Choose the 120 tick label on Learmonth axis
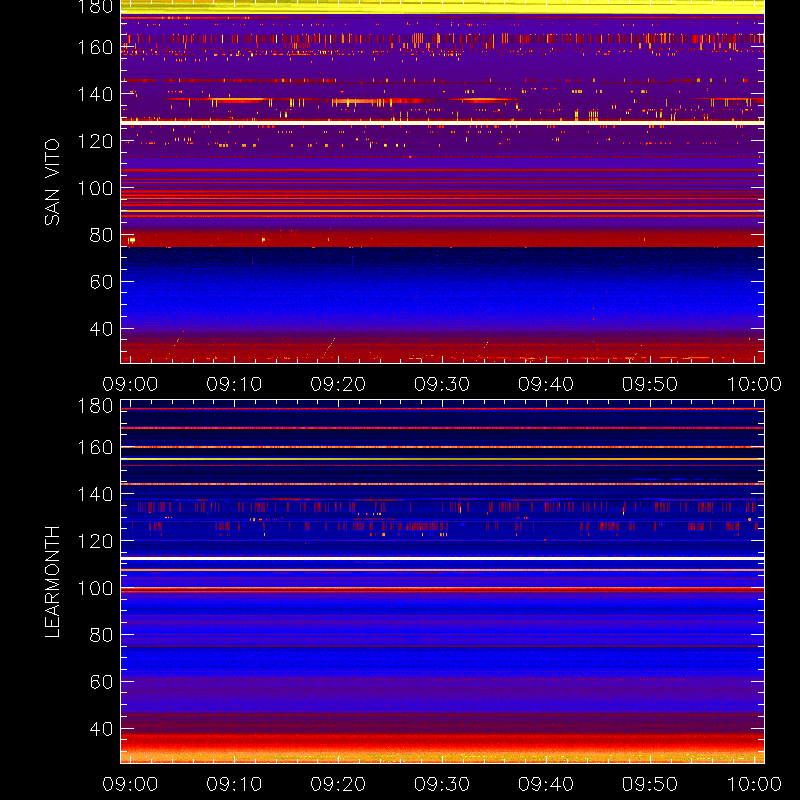 tap(95, 541)
